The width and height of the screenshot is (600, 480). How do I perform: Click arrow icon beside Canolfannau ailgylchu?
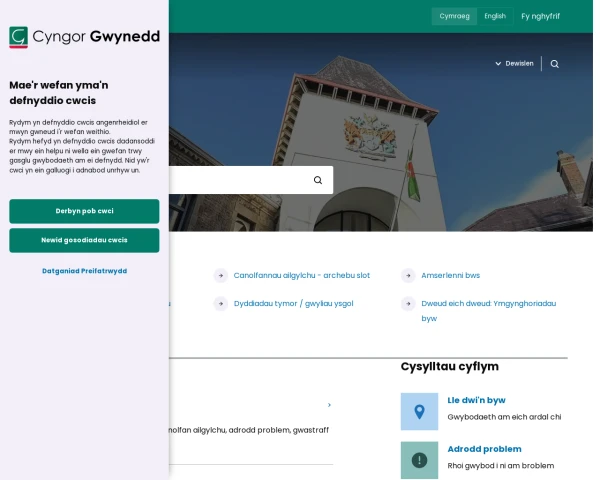pyautogui.click(x=221, y=275)
